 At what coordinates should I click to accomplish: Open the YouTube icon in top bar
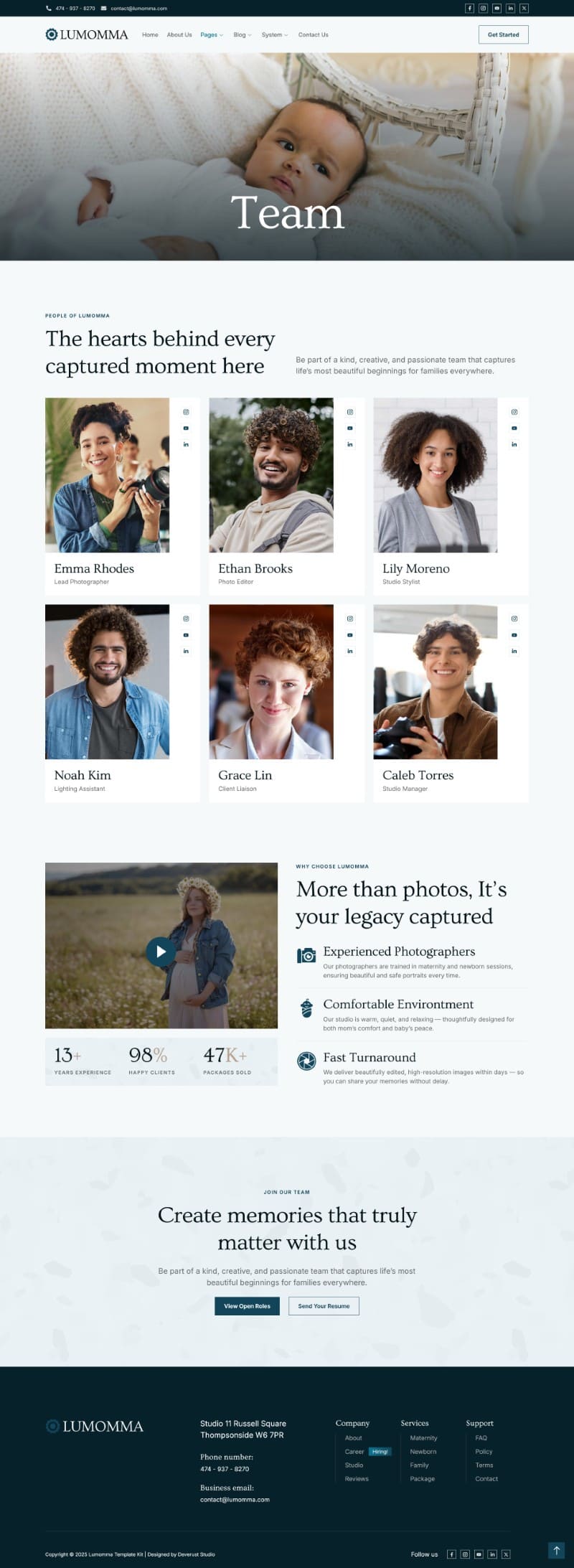497,9
